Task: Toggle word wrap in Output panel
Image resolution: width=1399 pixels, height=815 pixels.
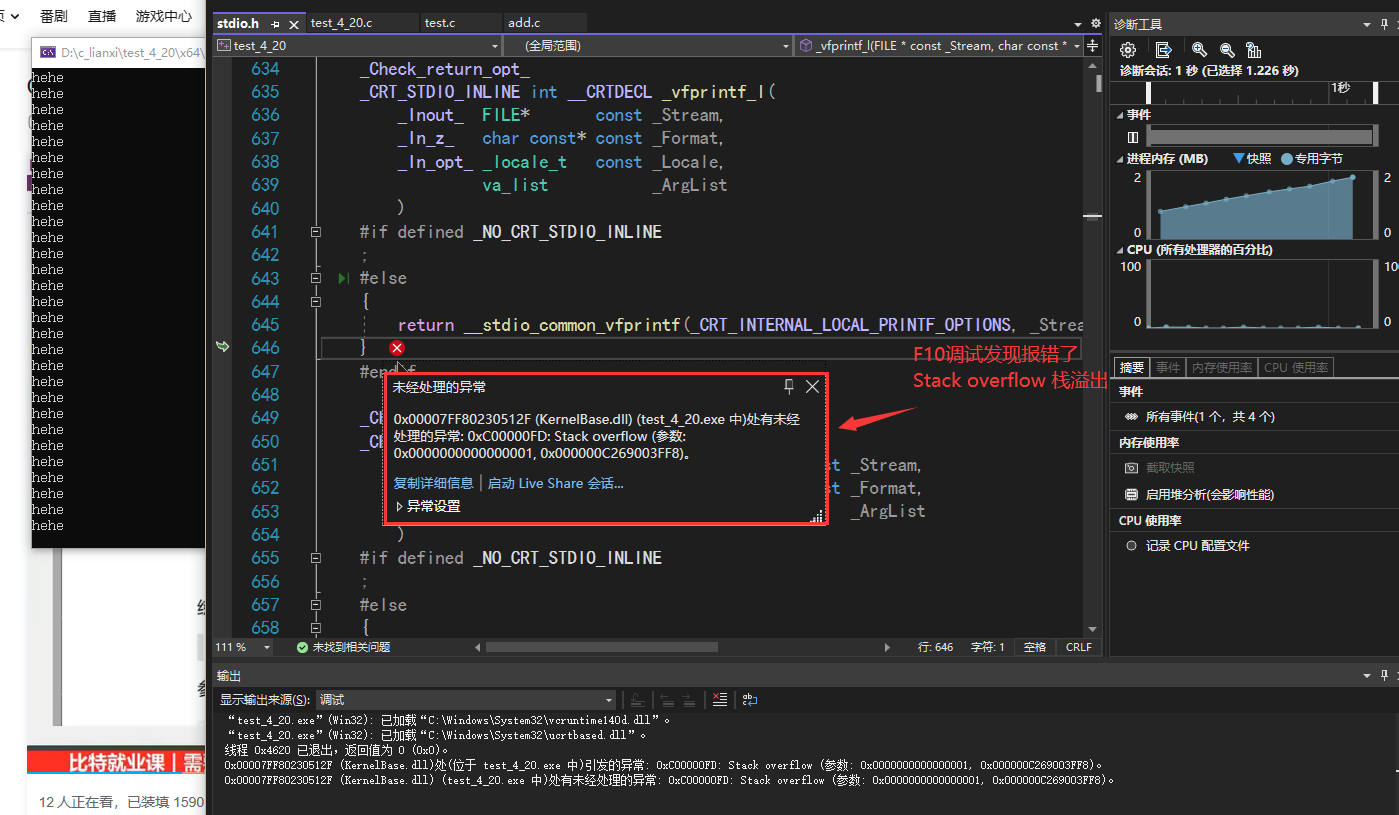Action: (x=749, y=700)
